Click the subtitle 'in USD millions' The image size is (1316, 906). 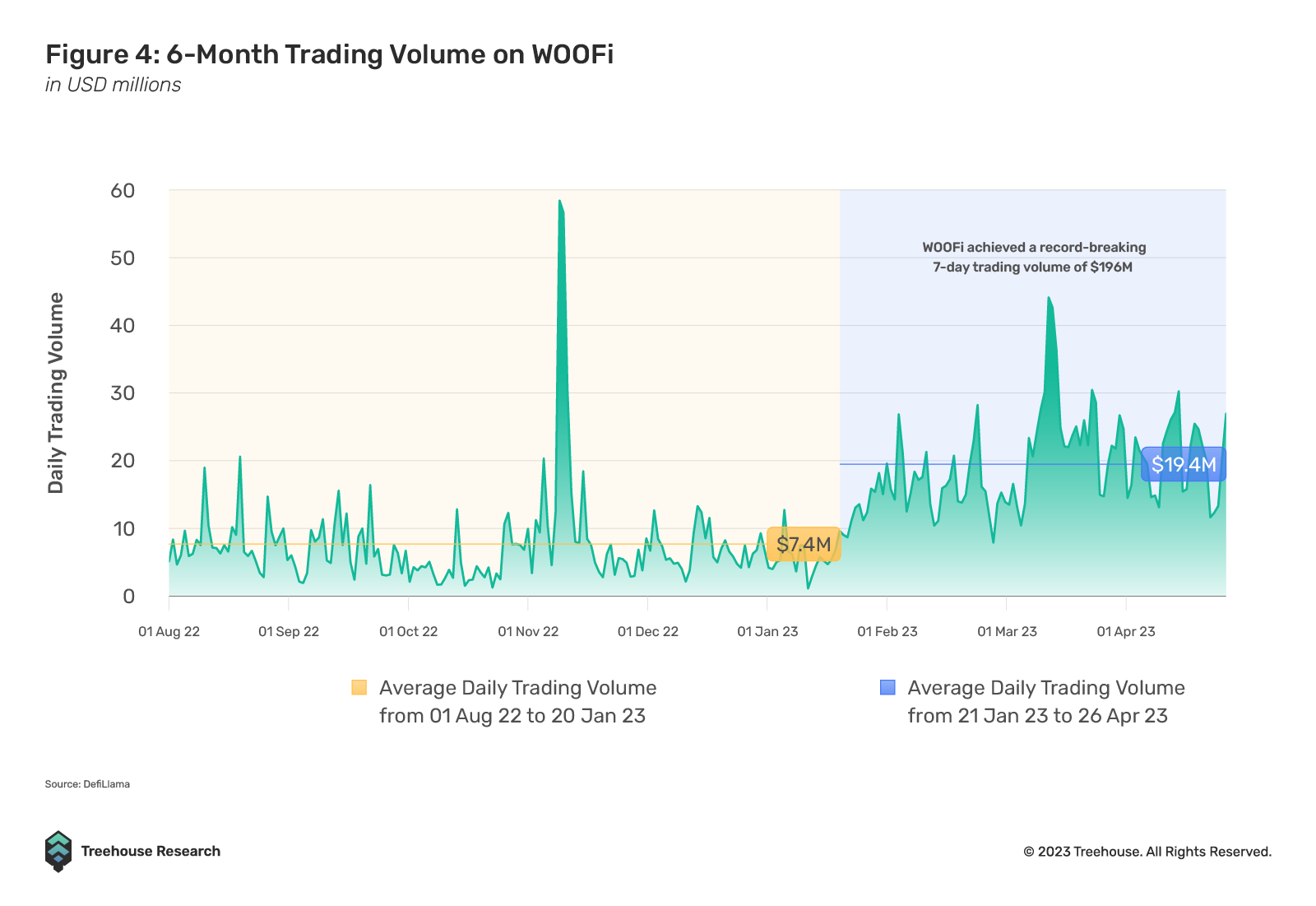tap(114, 85)
